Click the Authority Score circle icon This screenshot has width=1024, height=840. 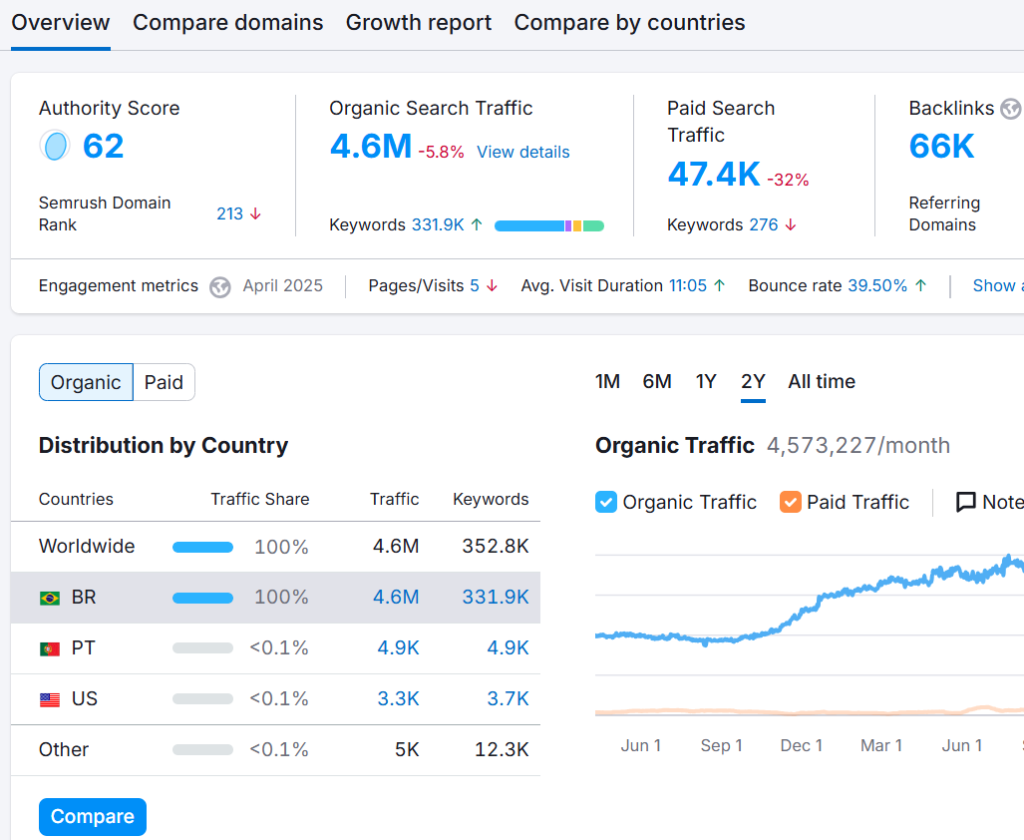(x=54, y=146)
